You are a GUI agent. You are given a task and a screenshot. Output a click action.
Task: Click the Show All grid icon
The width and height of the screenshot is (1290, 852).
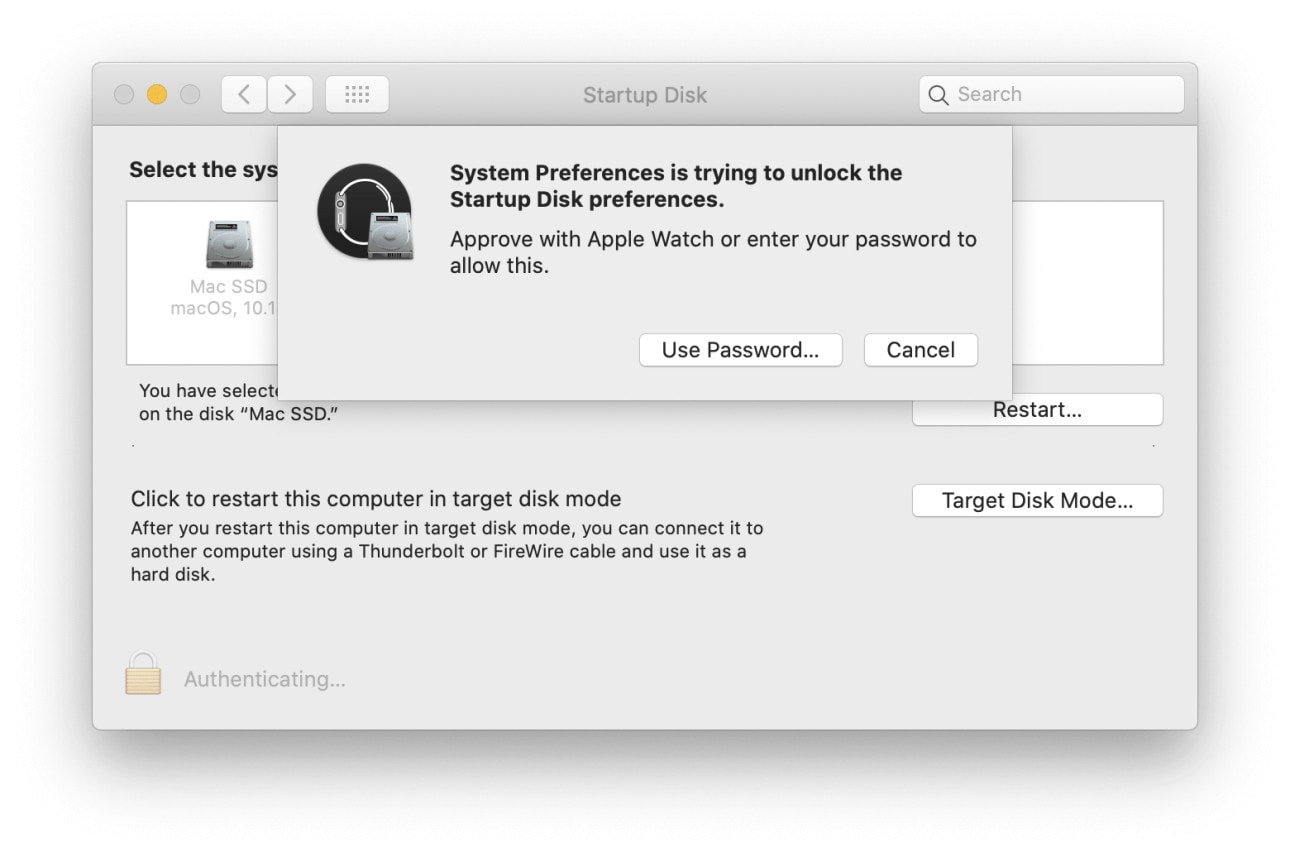coord(357,95)
